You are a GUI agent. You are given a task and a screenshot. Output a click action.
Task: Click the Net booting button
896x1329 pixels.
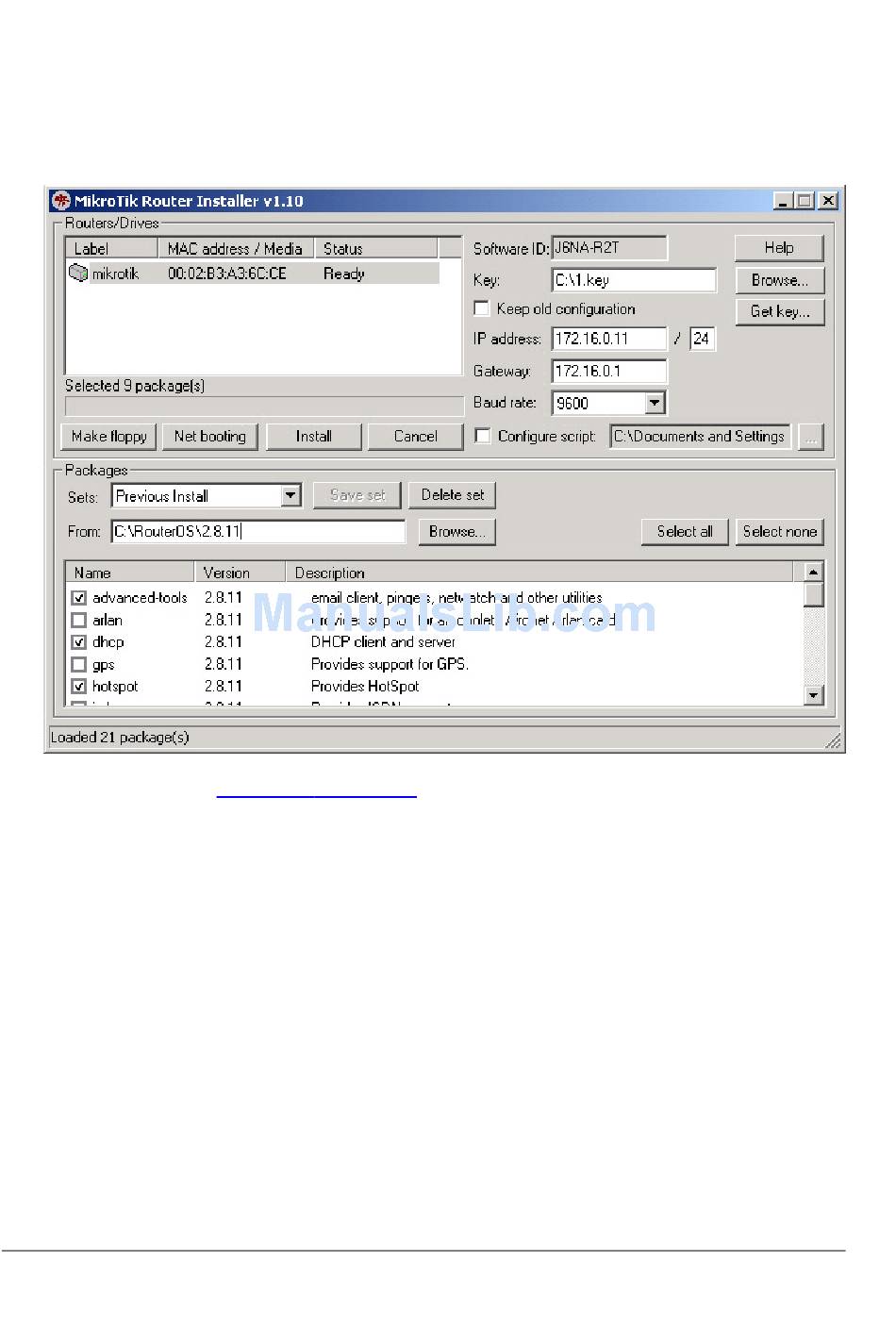tap(210, 437)
